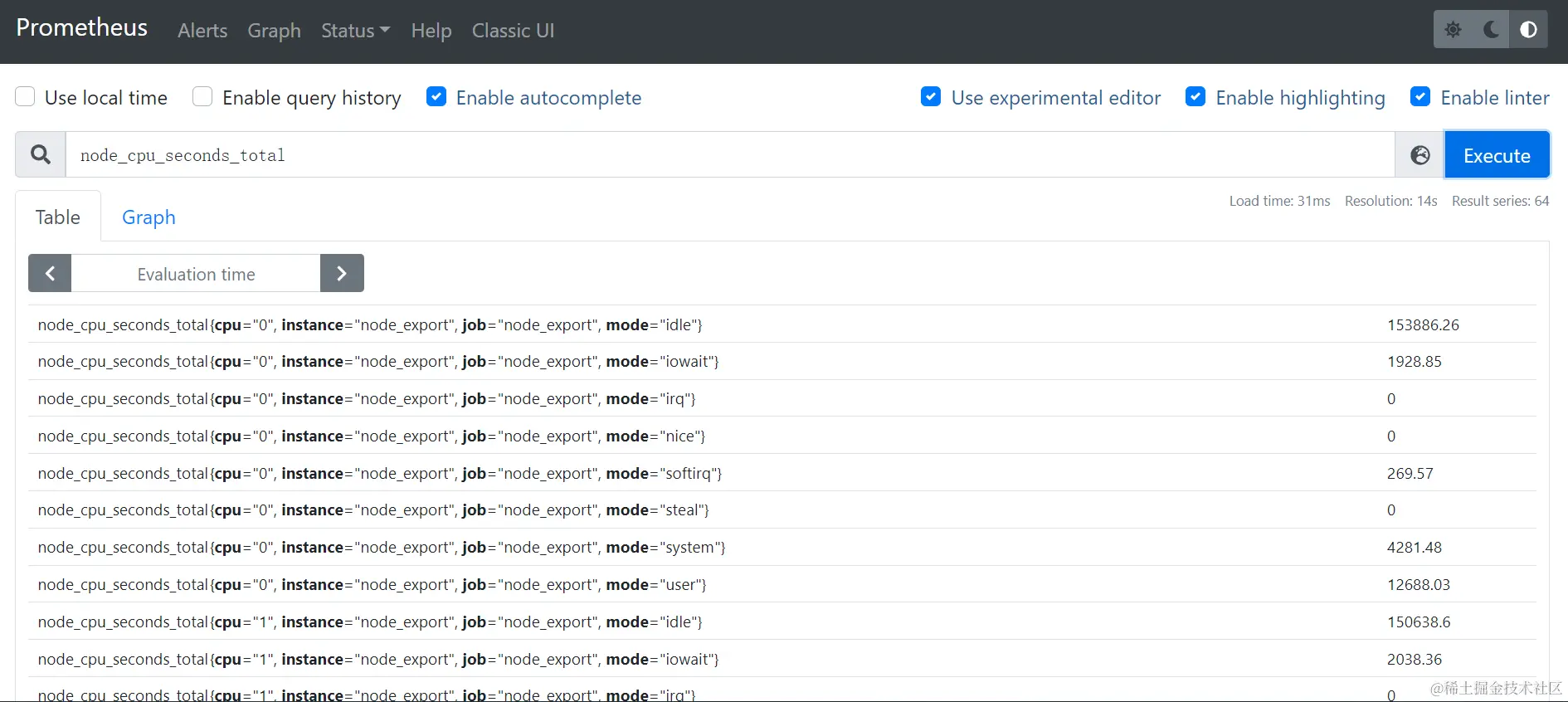Click the Resolution: 14s text

coord(1390,201)
